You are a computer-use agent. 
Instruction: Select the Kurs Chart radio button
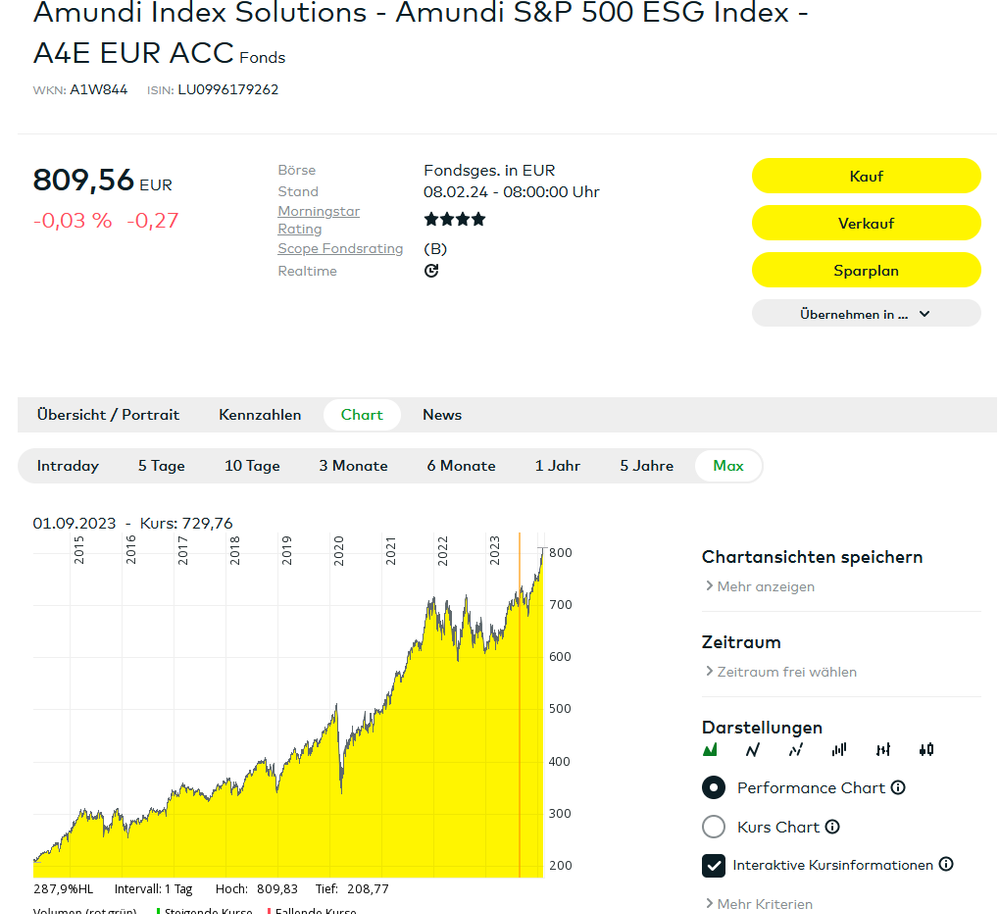(714, 827)
